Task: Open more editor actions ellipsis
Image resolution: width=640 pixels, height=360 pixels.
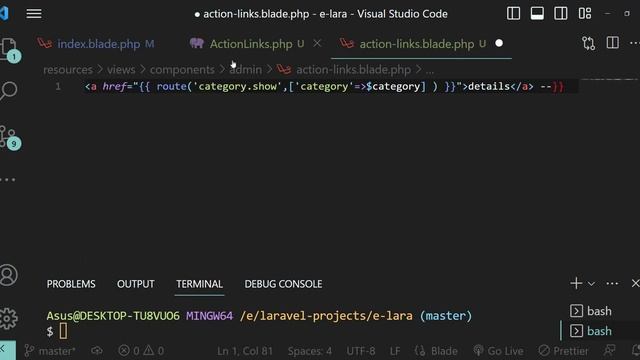Action: tap(634, 43)
